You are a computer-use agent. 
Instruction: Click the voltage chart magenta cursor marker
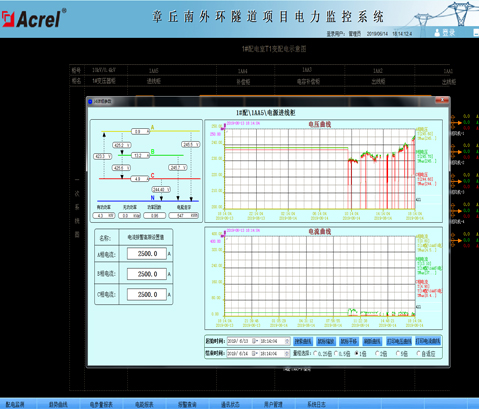pyautogui.click(x=225, y=126)
